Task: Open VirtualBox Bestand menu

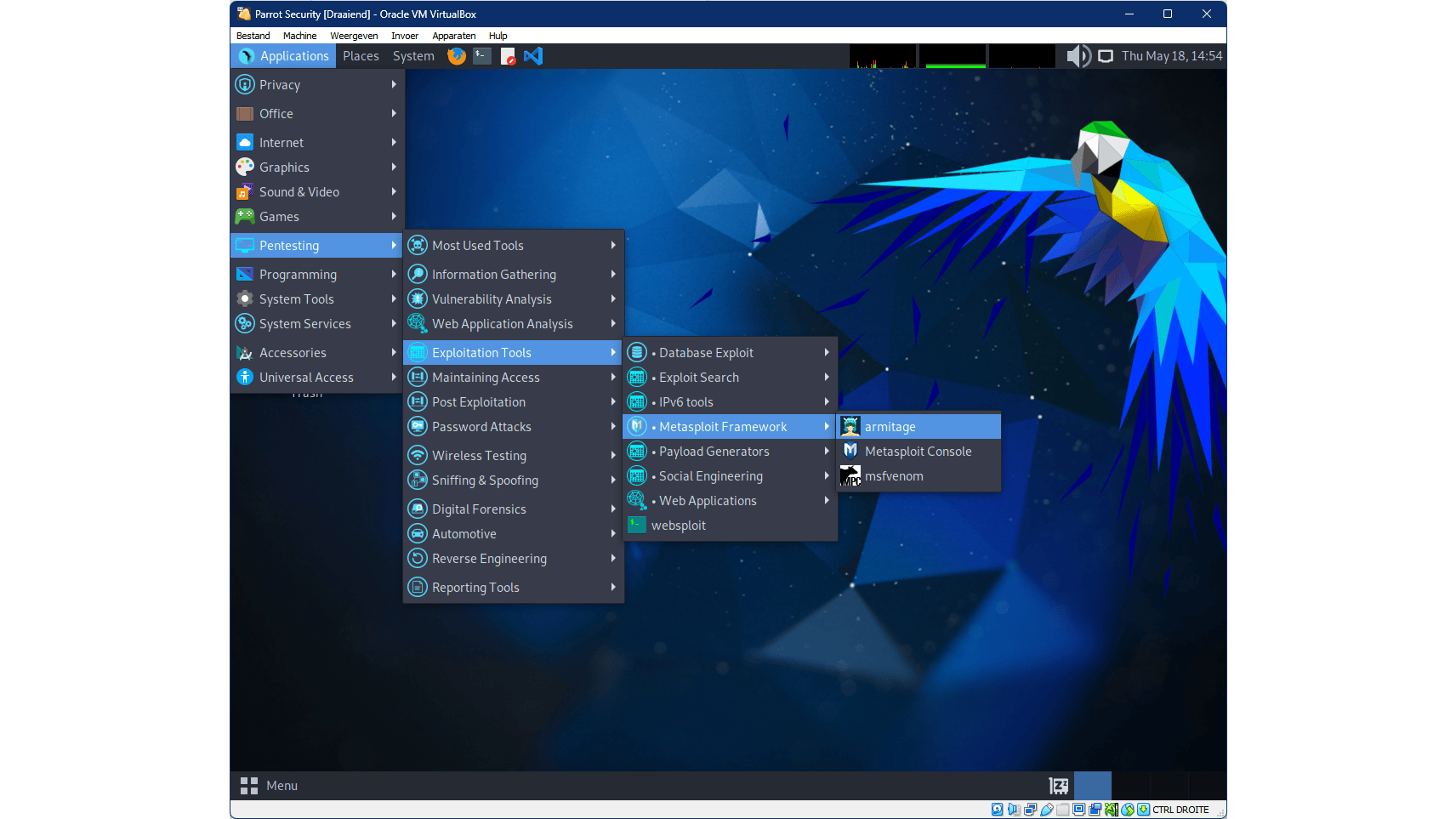Action: (x=253, y=36)
